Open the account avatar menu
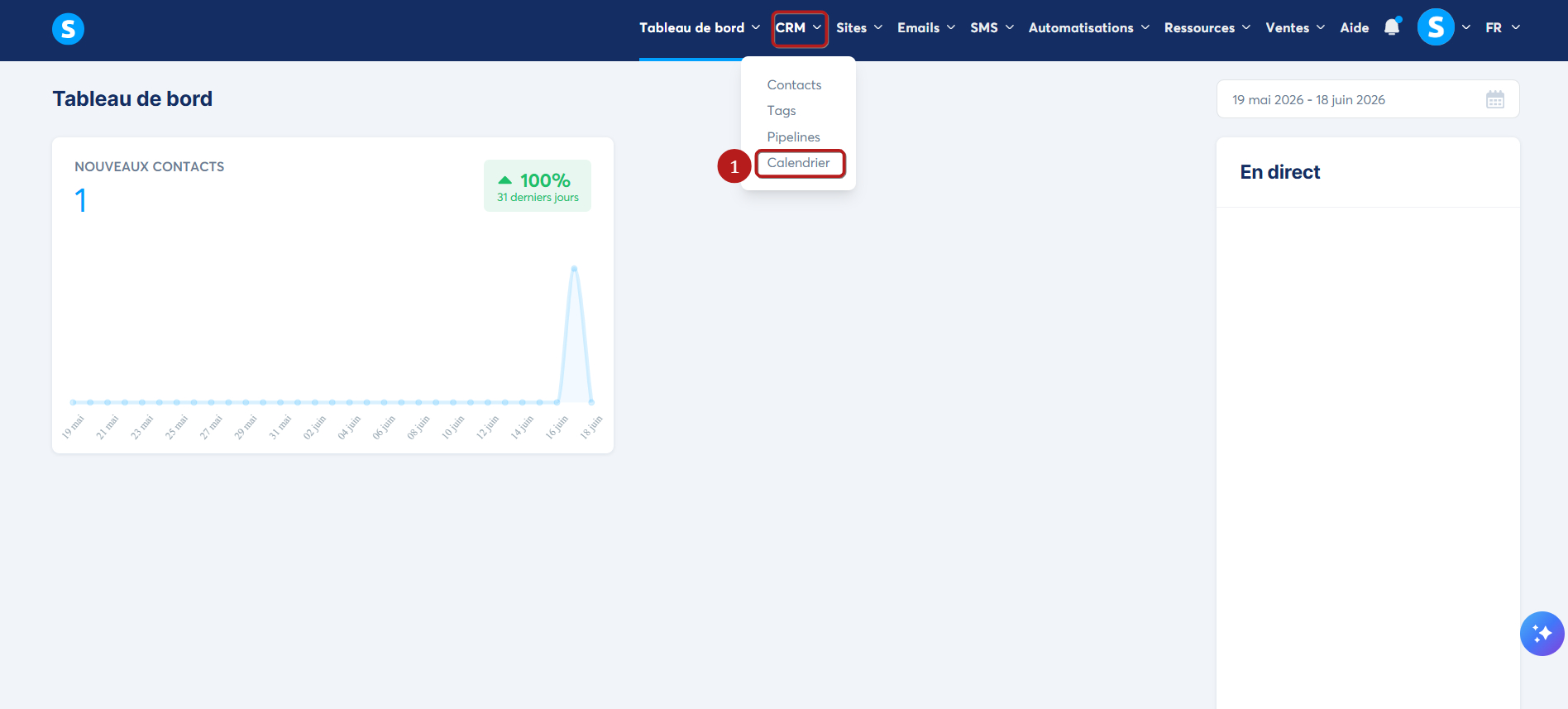The image size is (1568, 709). (x=1436, y=27)
